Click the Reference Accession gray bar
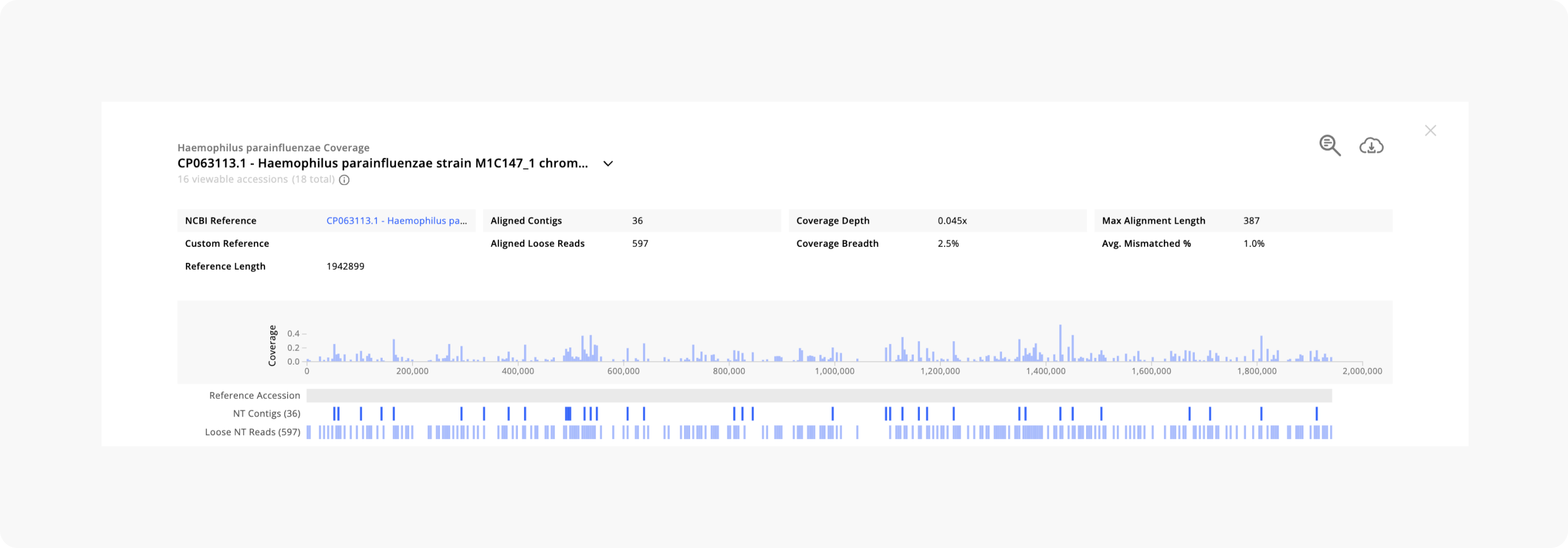Image resolution: width=1568 pixels, height=548 pixels. [819, 396]
